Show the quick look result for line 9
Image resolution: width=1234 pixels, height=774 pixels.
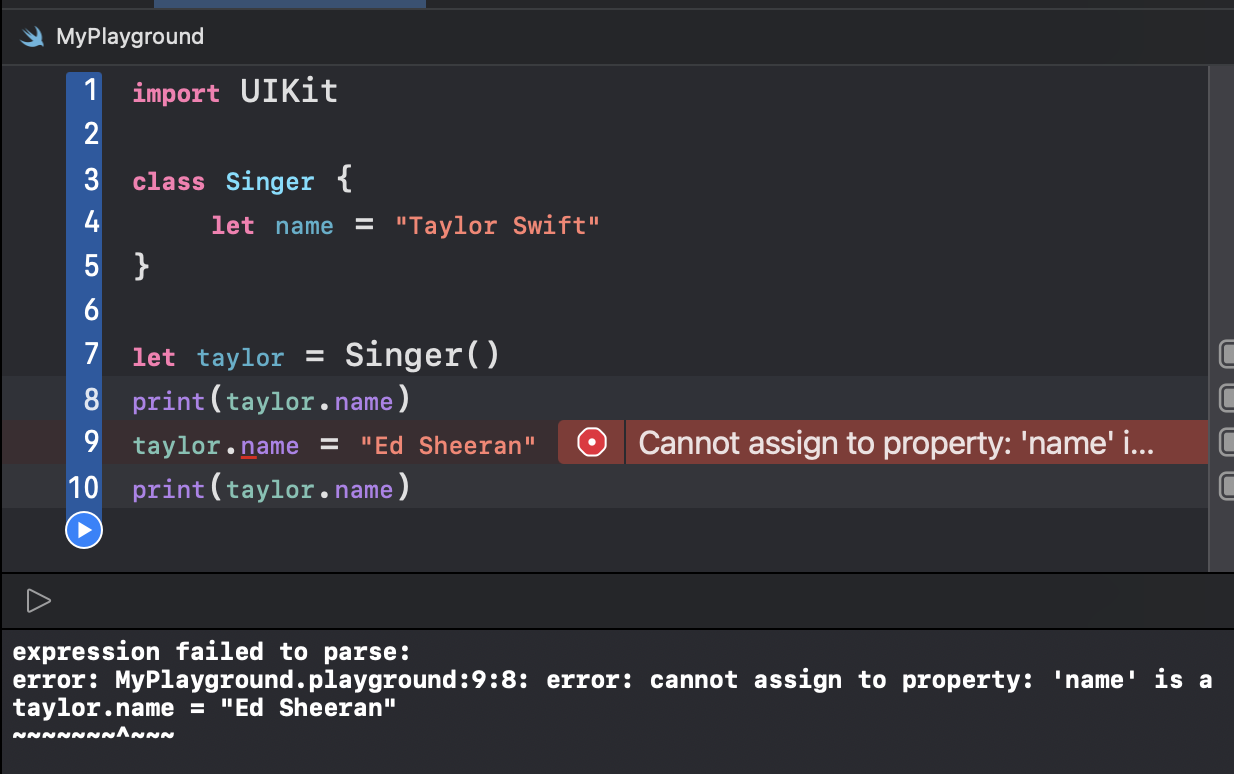click(x=1227, y=443)
